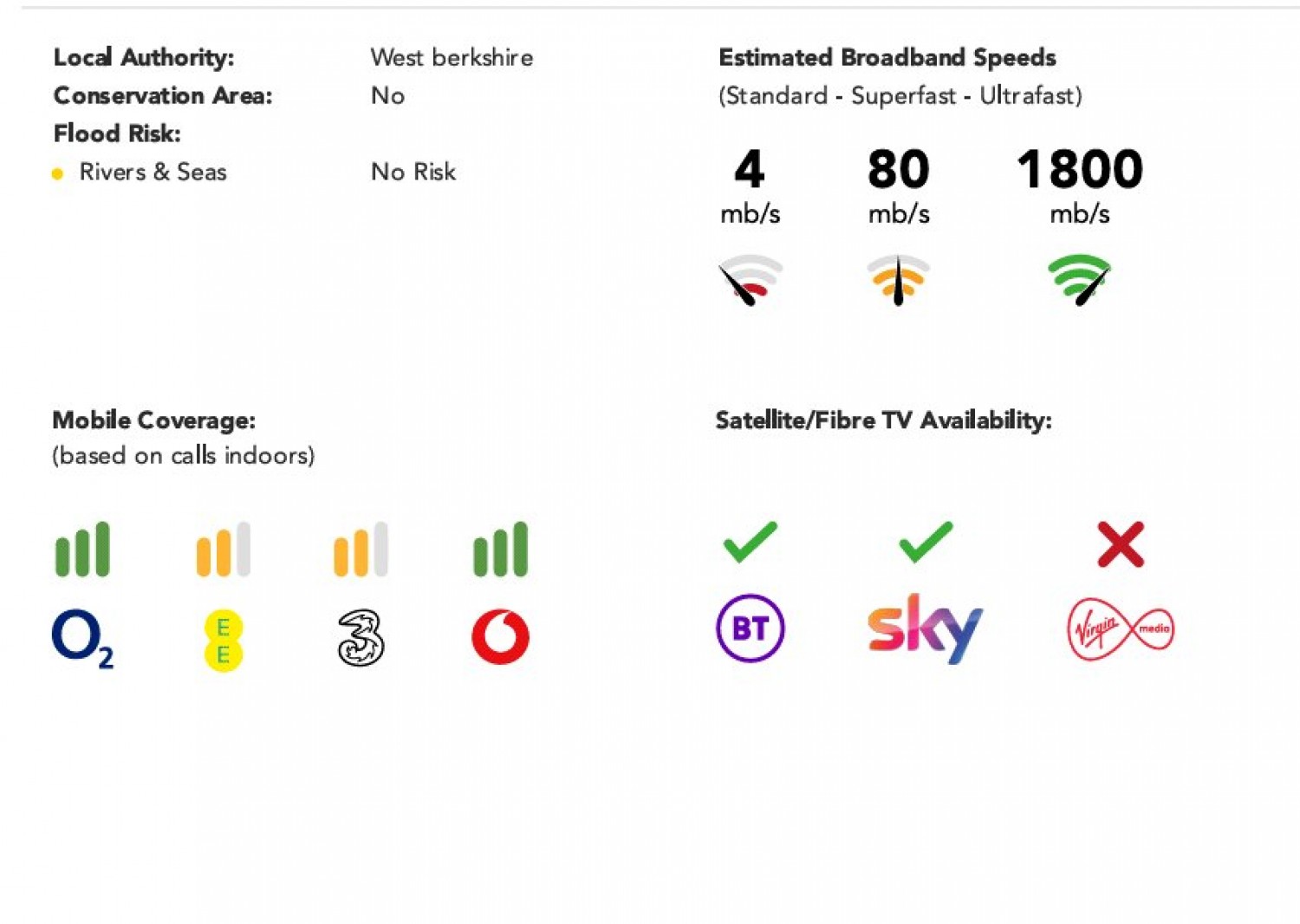Click the Vodafone green signal bars
This screenshot has width=1300, height=924.
[500, 549]
